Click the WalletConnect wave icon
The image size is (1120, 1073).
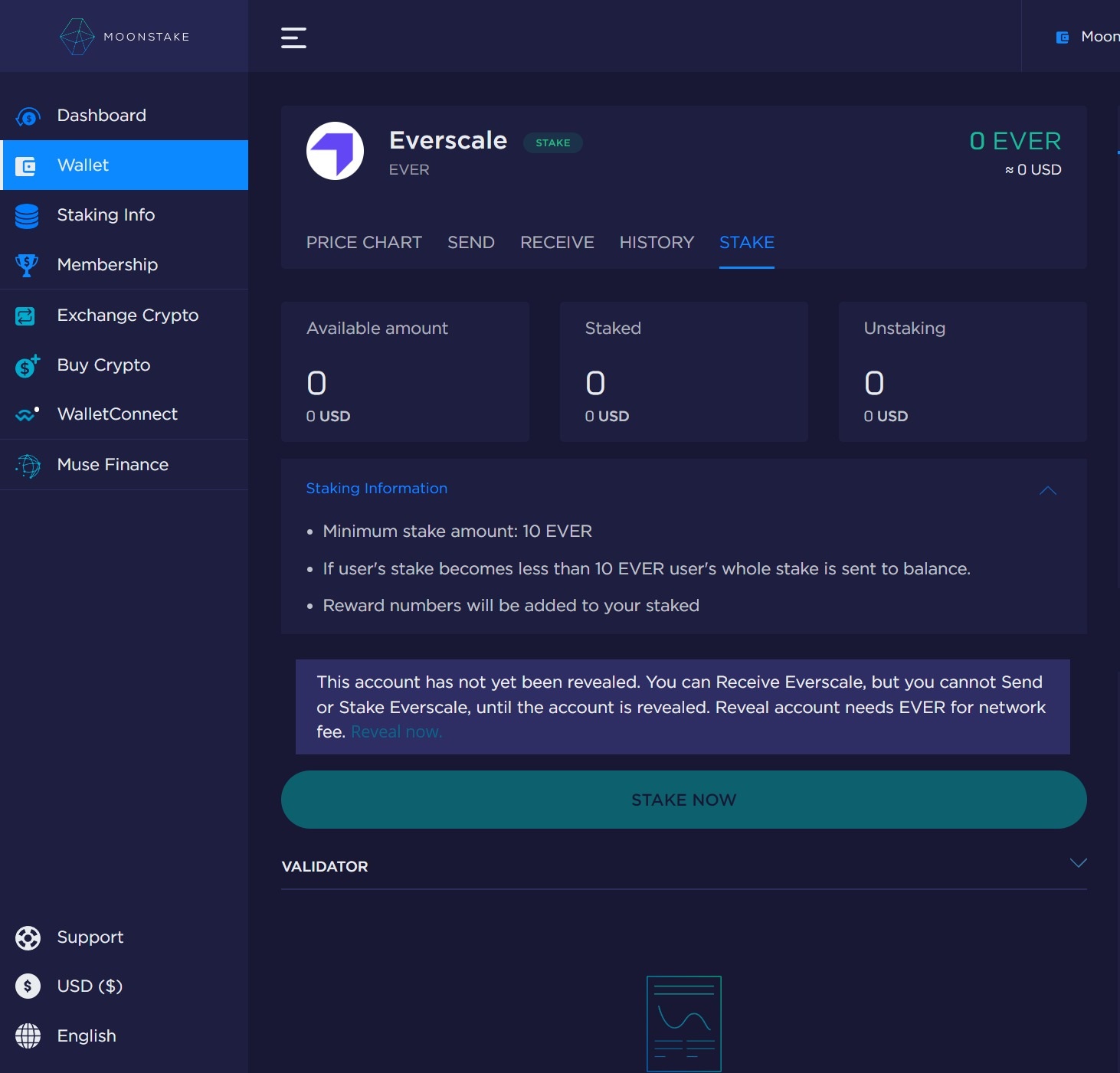[x=28, y=414]
